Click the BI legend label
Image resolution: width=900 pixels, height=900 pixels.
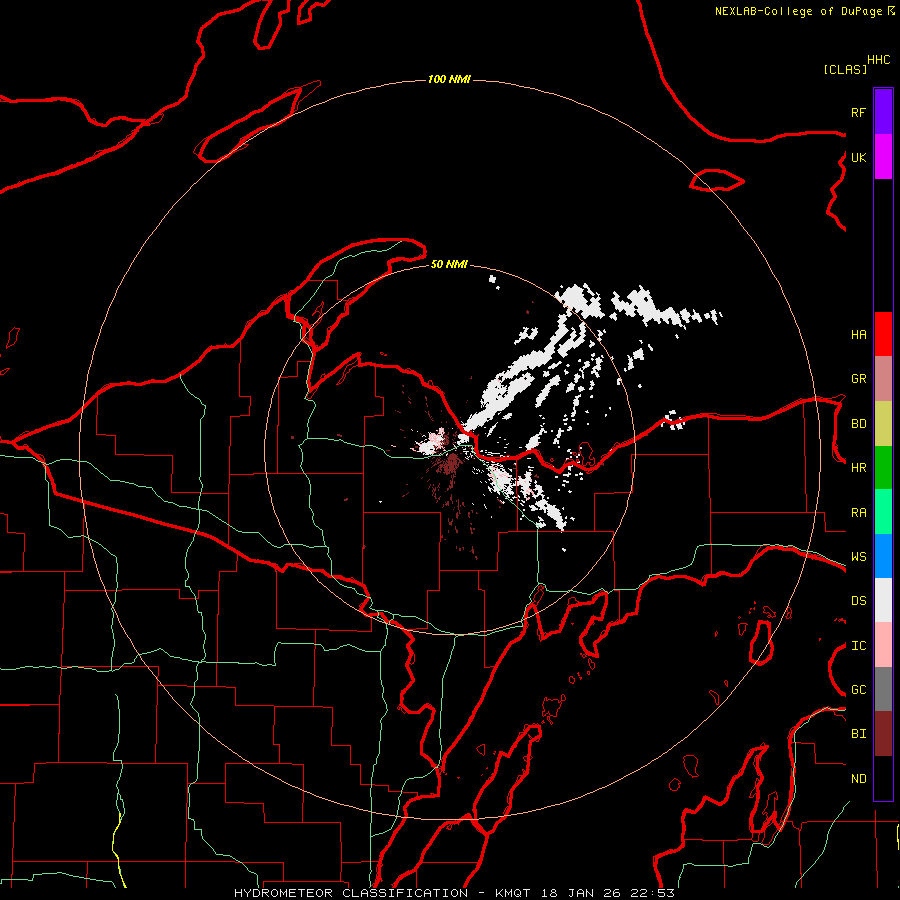[x=858, y=734]
